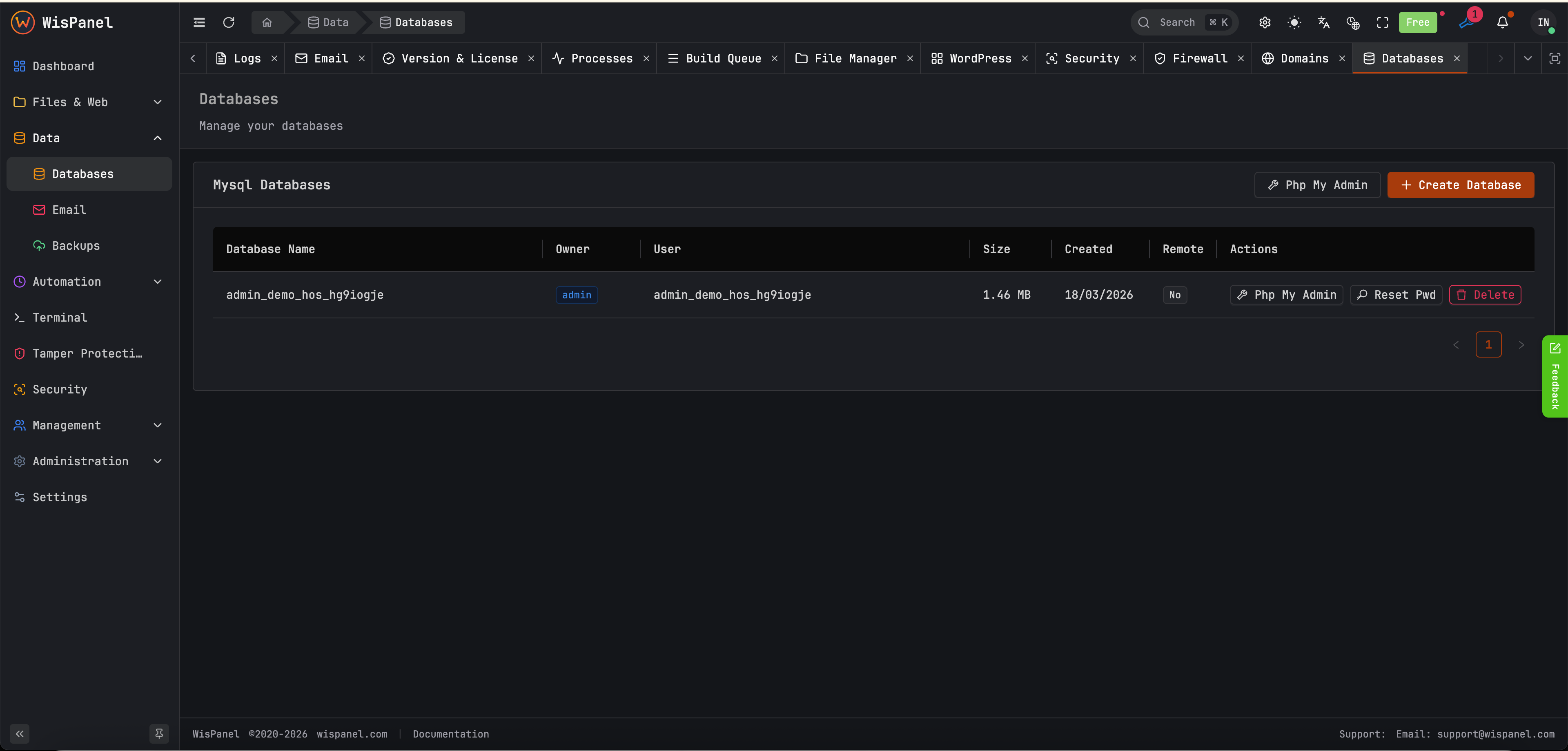Viewport: 1568px width, 751px height.
Task: Open Backups in the sidebar
Action: point(89,246)
